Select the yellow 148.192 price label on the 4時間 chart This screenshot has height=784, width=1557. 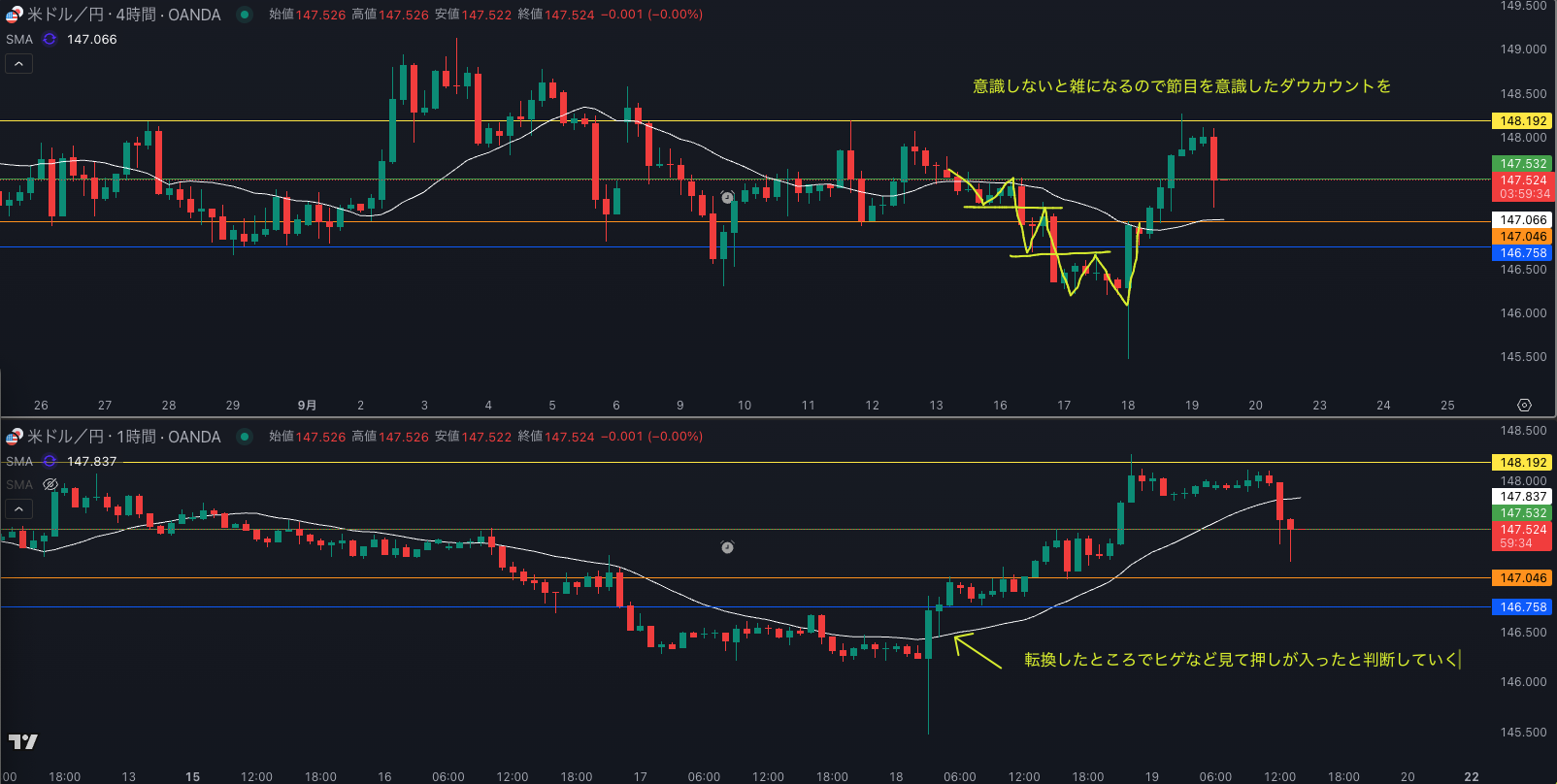coord(1523,120)
